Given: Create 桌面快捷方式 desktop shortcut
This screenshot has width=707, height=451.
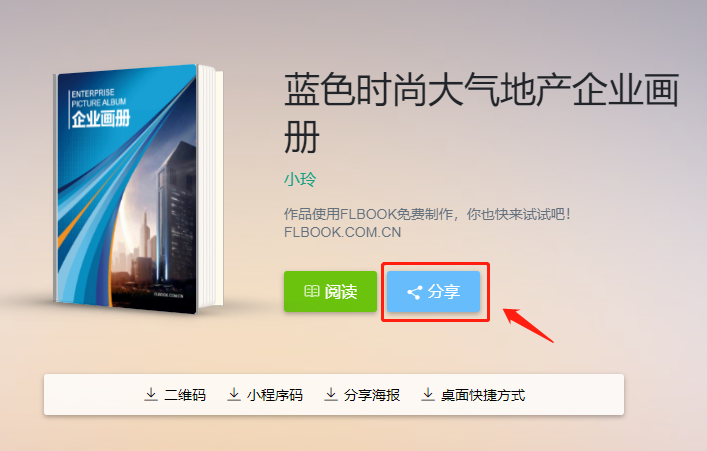Looking at the screenshot, I should [x=473, y=395].
